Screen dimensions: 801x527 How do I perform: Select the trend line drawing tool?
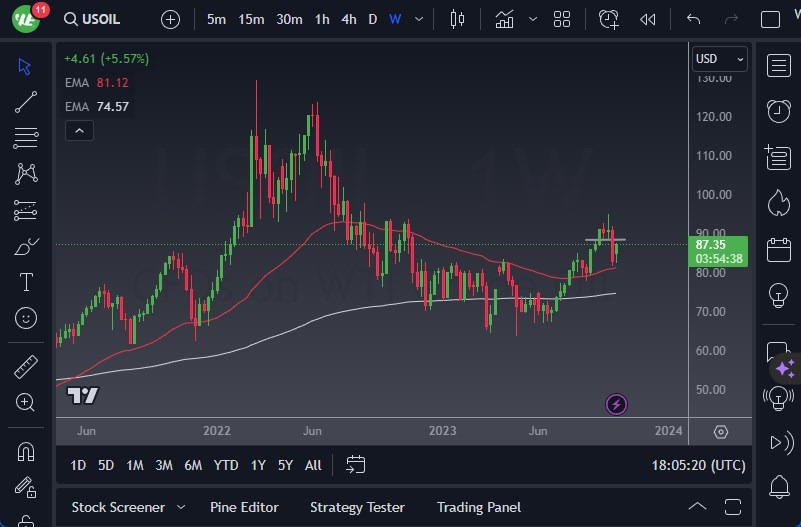click(26, 101)
